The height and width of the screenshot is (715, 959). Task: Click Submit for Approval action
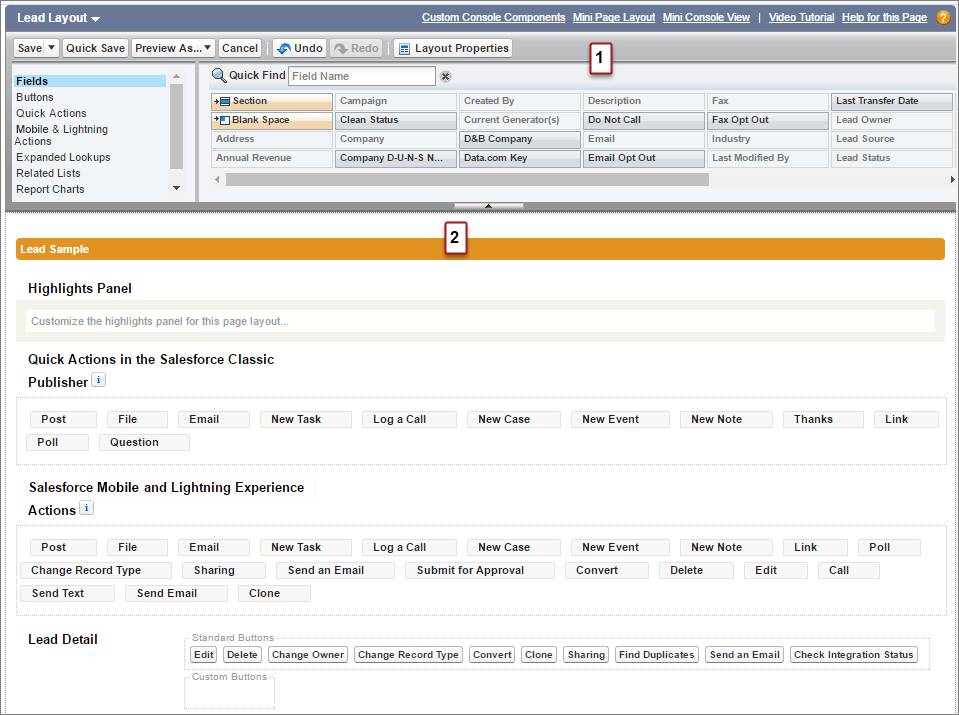point(480,570)
